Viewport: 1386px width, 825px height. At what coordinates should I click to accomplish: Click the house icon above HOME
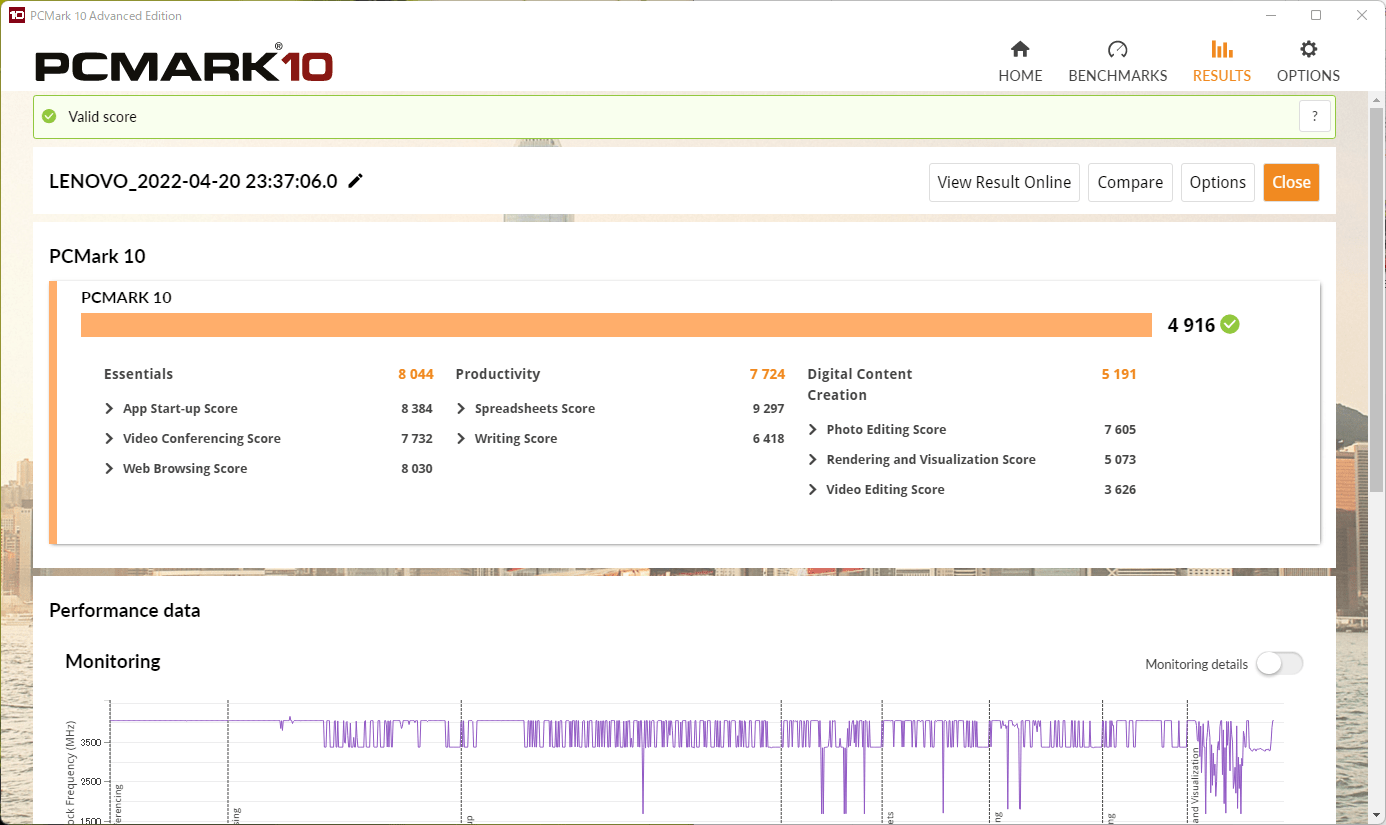click(1020, 49)
